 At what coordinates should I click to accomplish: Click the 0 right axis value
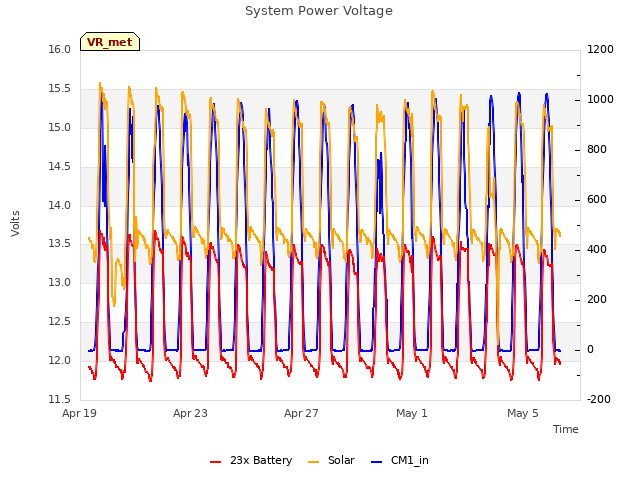tap(590, 349)
